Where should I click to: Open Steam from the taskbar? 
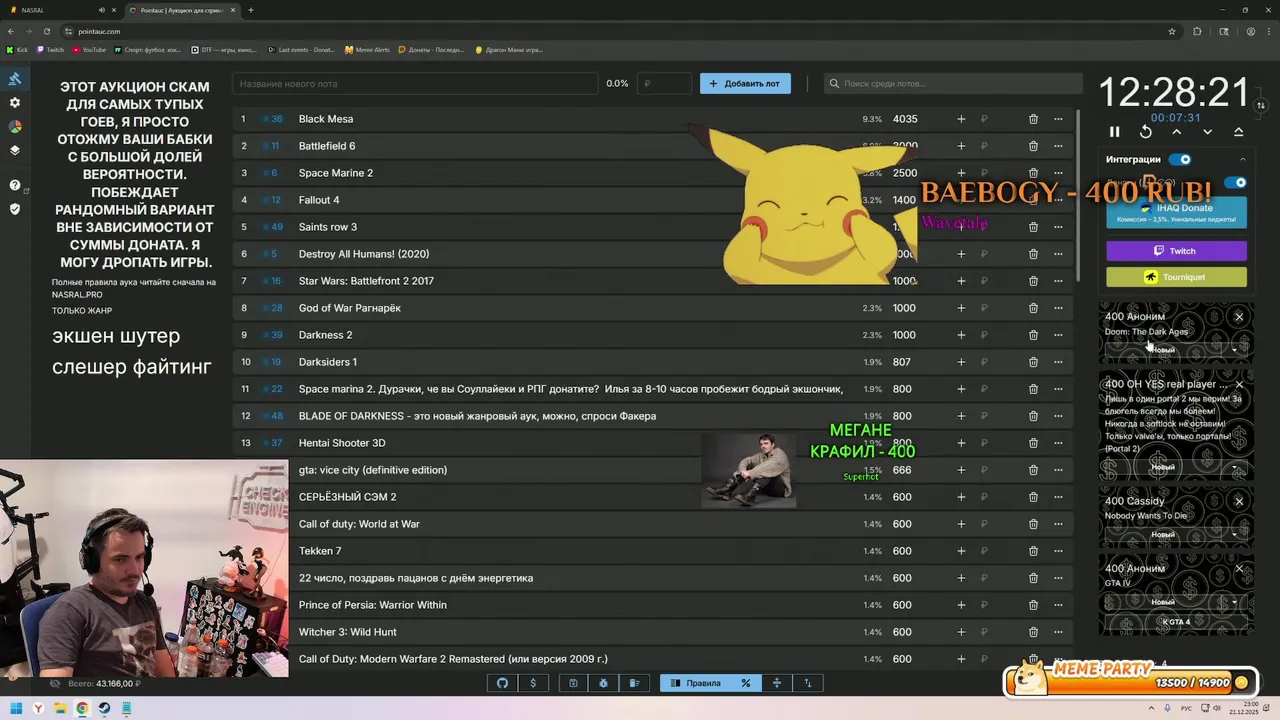pyautogui.click(x=104, y=709)
